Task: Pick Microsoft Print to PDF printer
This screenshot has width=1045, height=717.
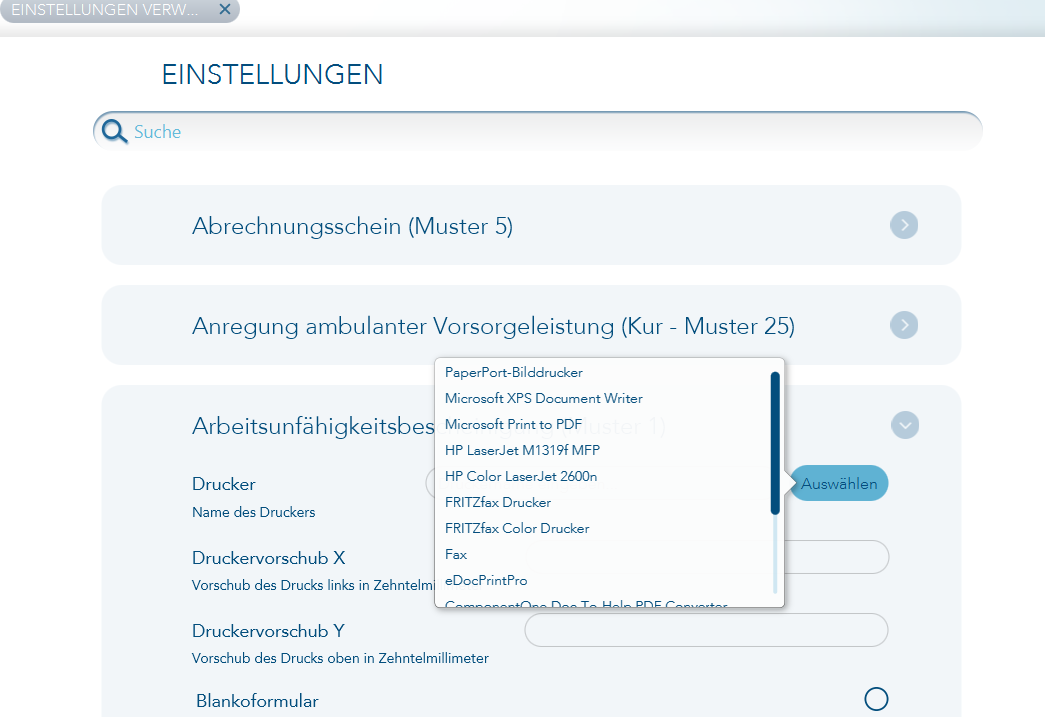Action: [x=513, y=424]
